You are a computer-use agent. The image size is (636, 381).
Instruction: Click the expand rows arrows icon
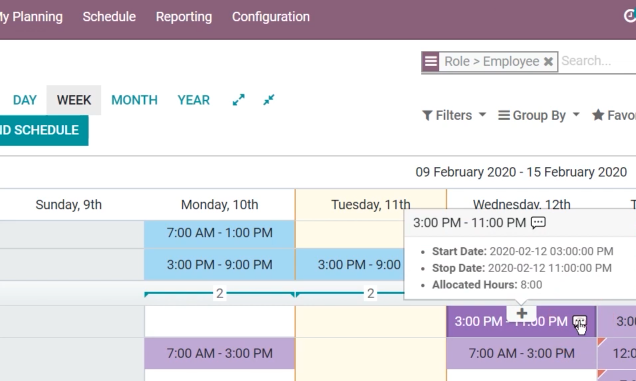point(238,100)
